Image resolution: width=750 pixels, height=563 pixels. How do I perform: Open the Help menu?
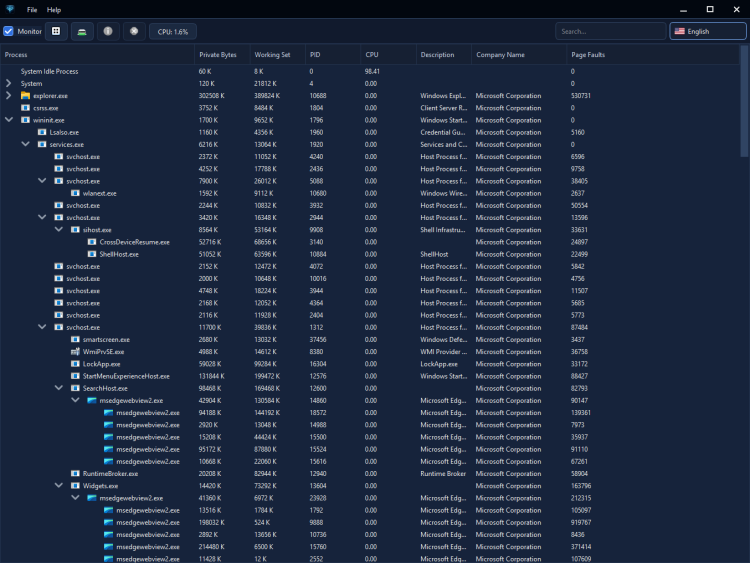(x=54, y=10)
